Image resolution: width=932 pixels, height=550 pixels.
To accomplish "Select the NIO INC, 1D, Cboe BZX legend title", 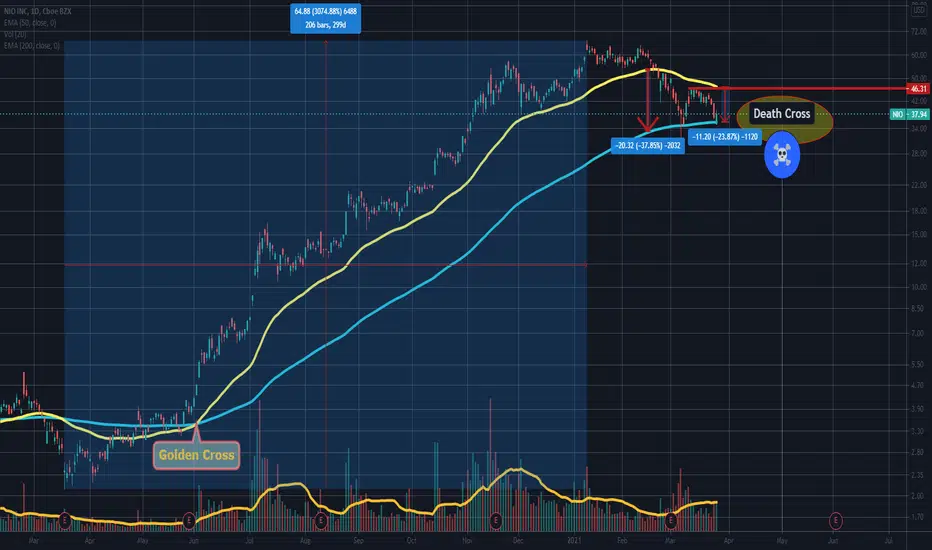I will (37, 11).
